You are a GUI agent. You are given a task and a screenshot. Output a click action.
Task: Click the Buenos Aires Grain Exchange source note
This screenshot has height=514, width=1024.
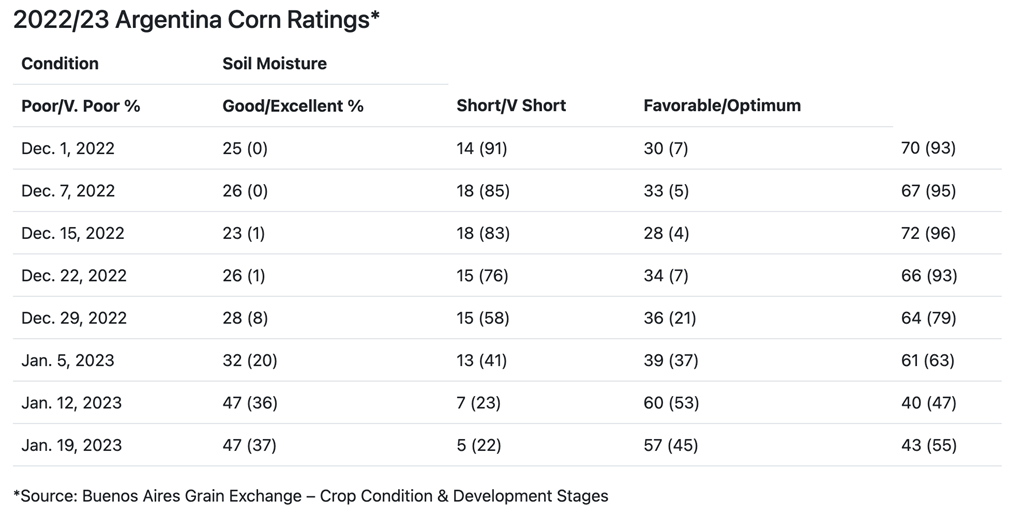pos(310,495)
